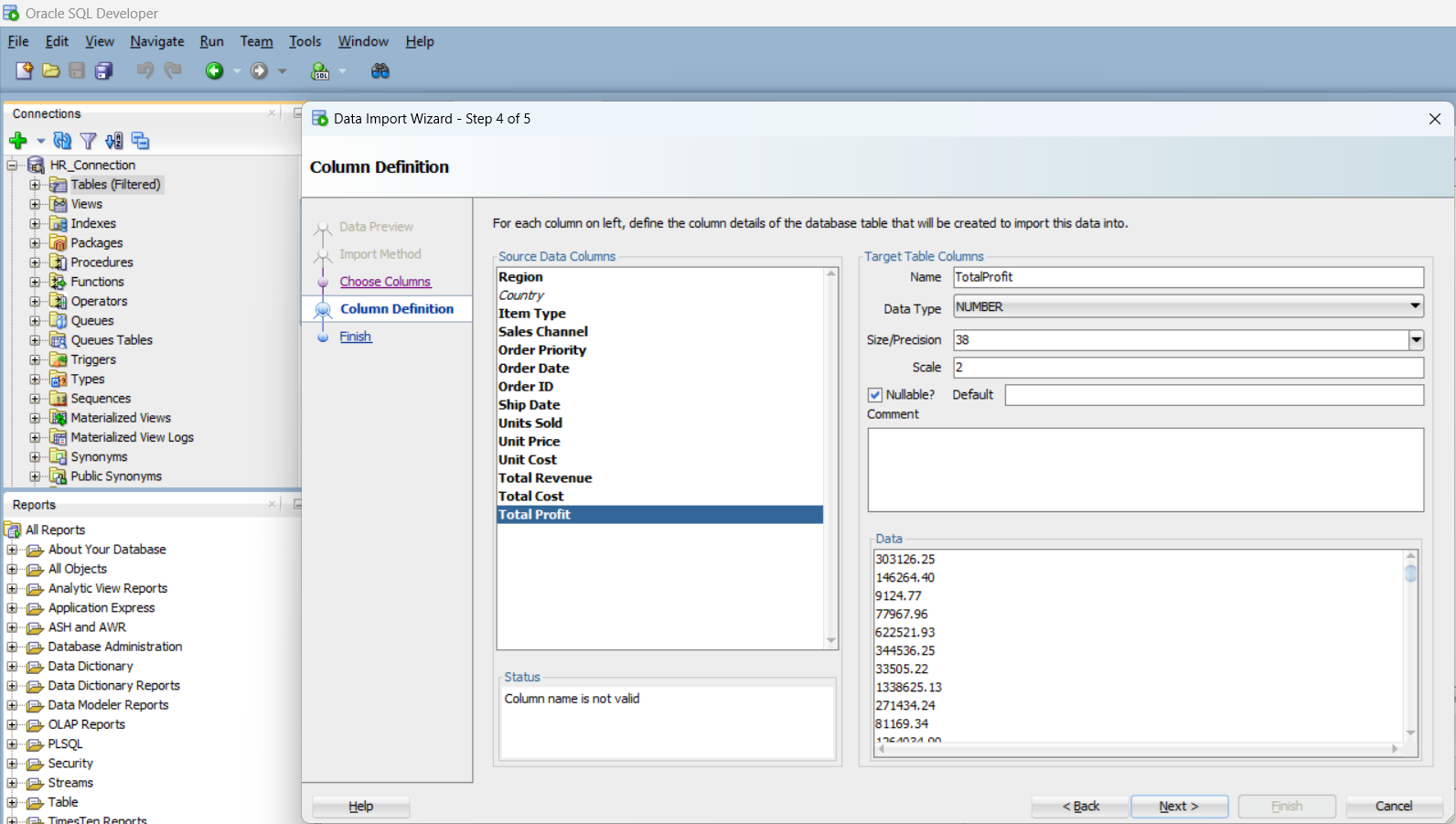Open the Size/Precision dropdown arrow

(x=1416, y=340)
